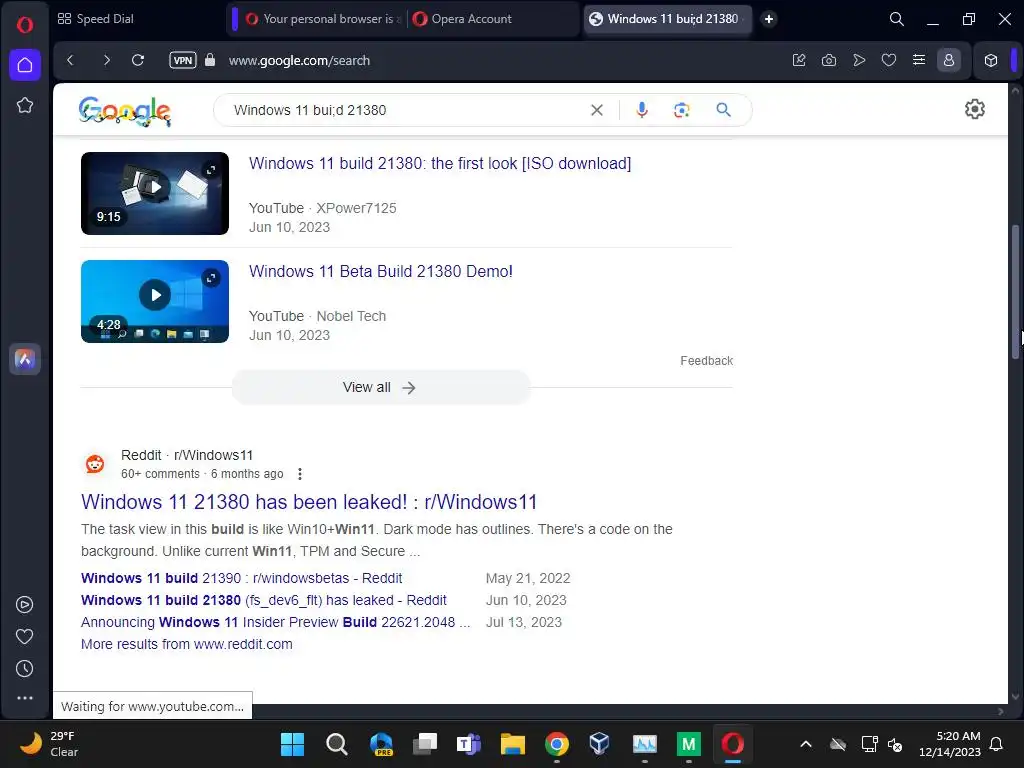The width and height of the screenshot is (1024, 768).
Task: Open Windows 11 build 21390 windowsbetas link
Action: pyautogui.click(x=242, y=578)
